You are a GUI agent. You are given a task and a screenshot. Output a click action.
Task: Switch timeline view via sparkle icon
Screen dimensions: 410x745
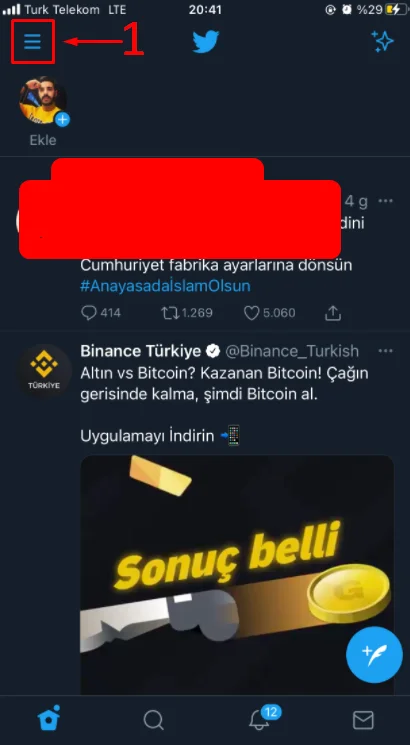pos(382,41)
